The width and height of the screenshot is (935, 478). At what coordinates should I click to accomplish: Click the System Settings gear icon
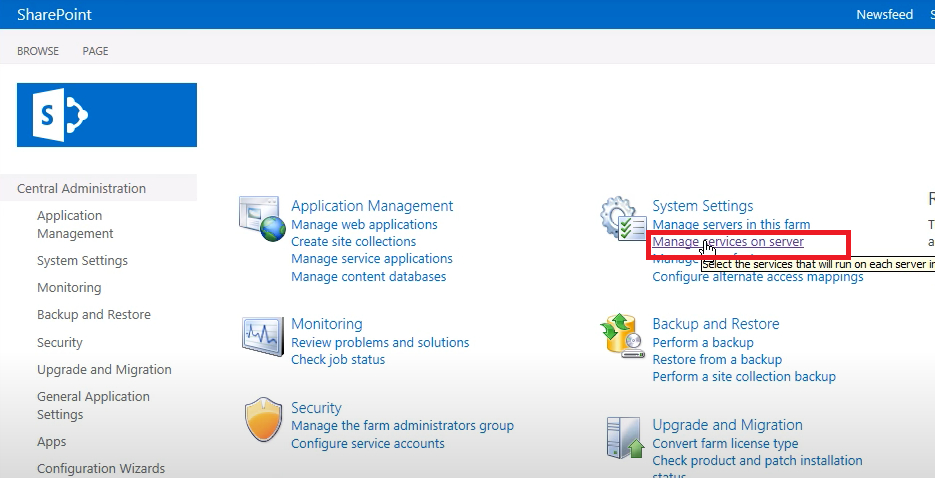coord(623,219)
